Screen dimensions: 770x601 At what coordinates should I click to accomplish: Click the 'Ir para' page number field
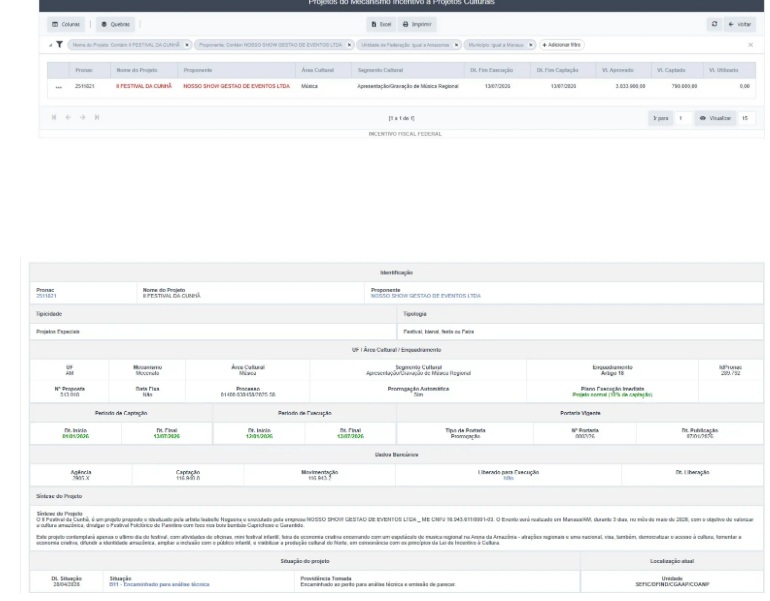[x=682, y=118]
